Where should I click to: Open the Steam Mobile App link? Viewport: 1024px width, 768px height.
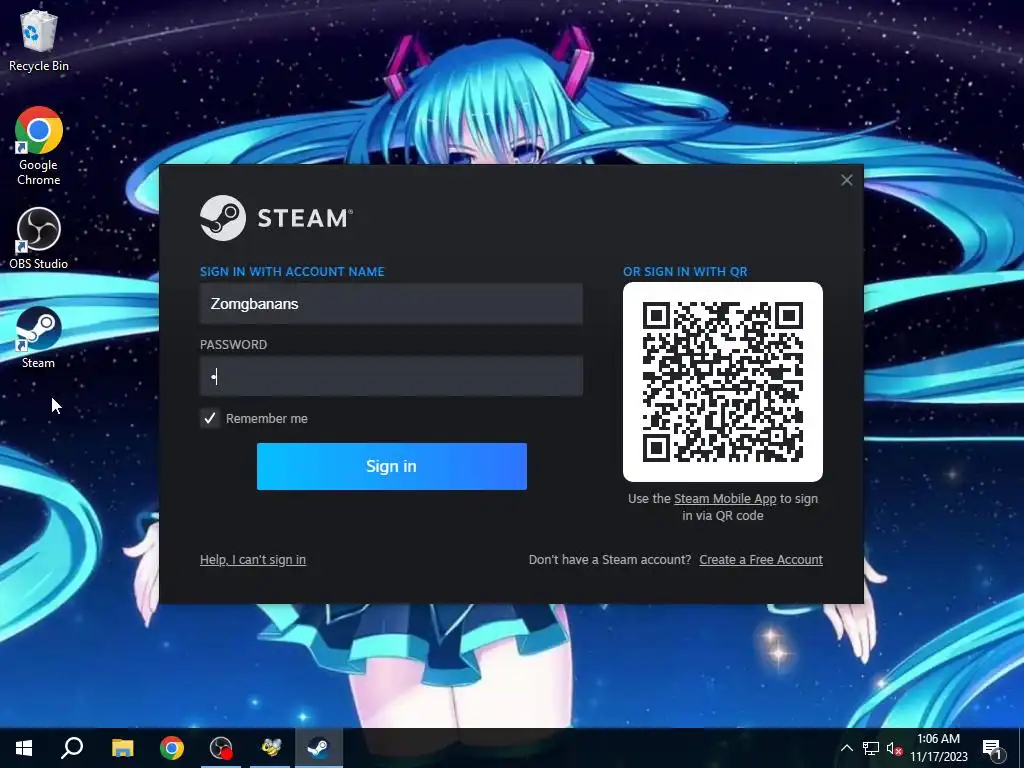(x=725, y=499)
